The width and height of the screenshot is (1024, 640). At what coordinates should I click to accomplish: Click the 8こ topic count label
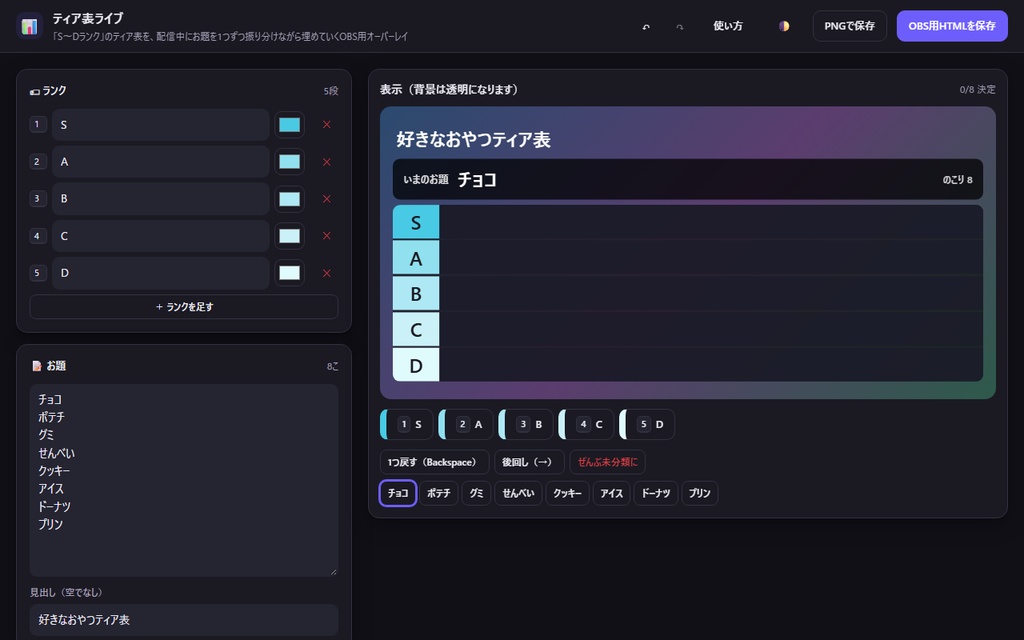(x=332, y=366)
